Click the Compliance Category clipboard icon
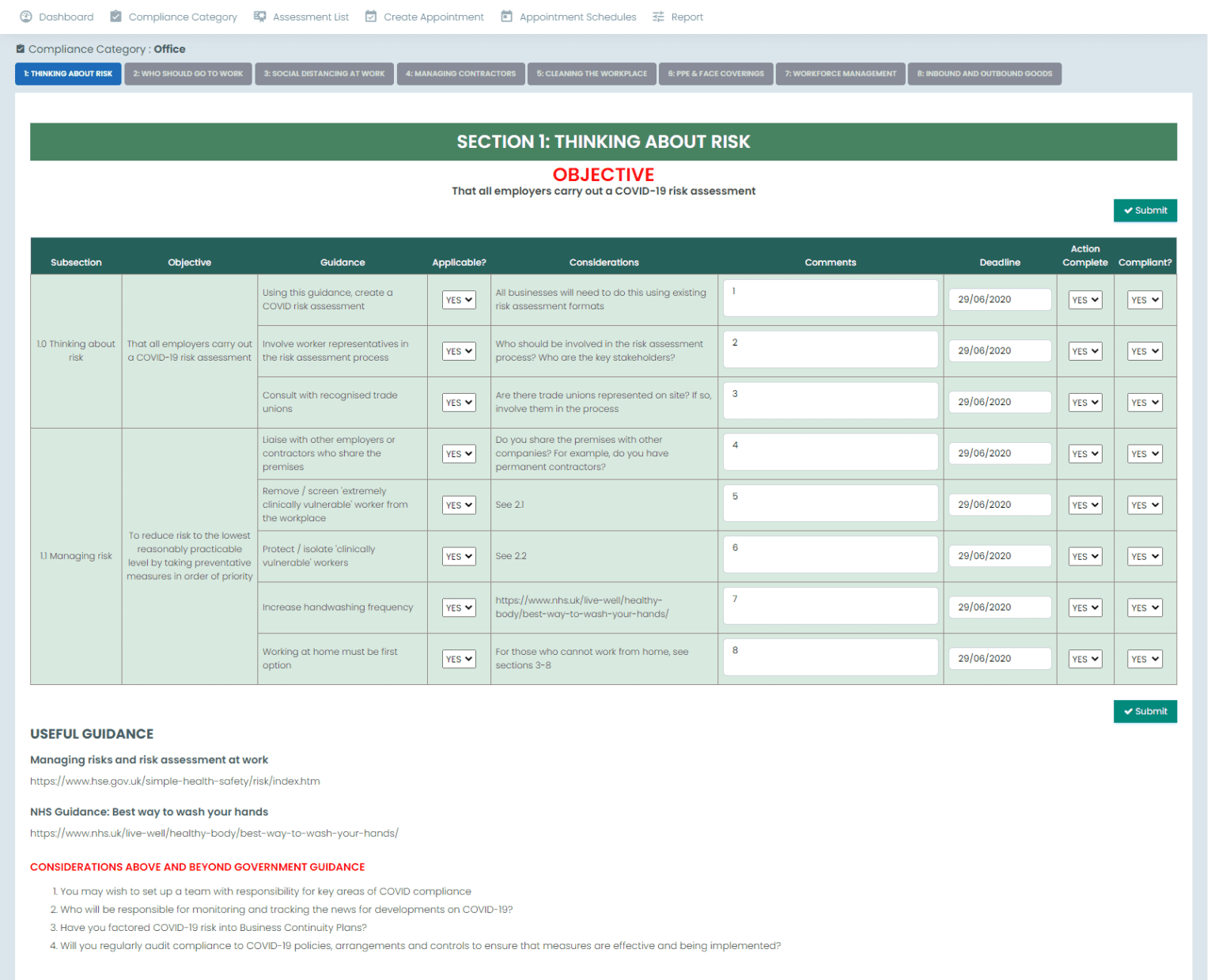 pos(115,16)
